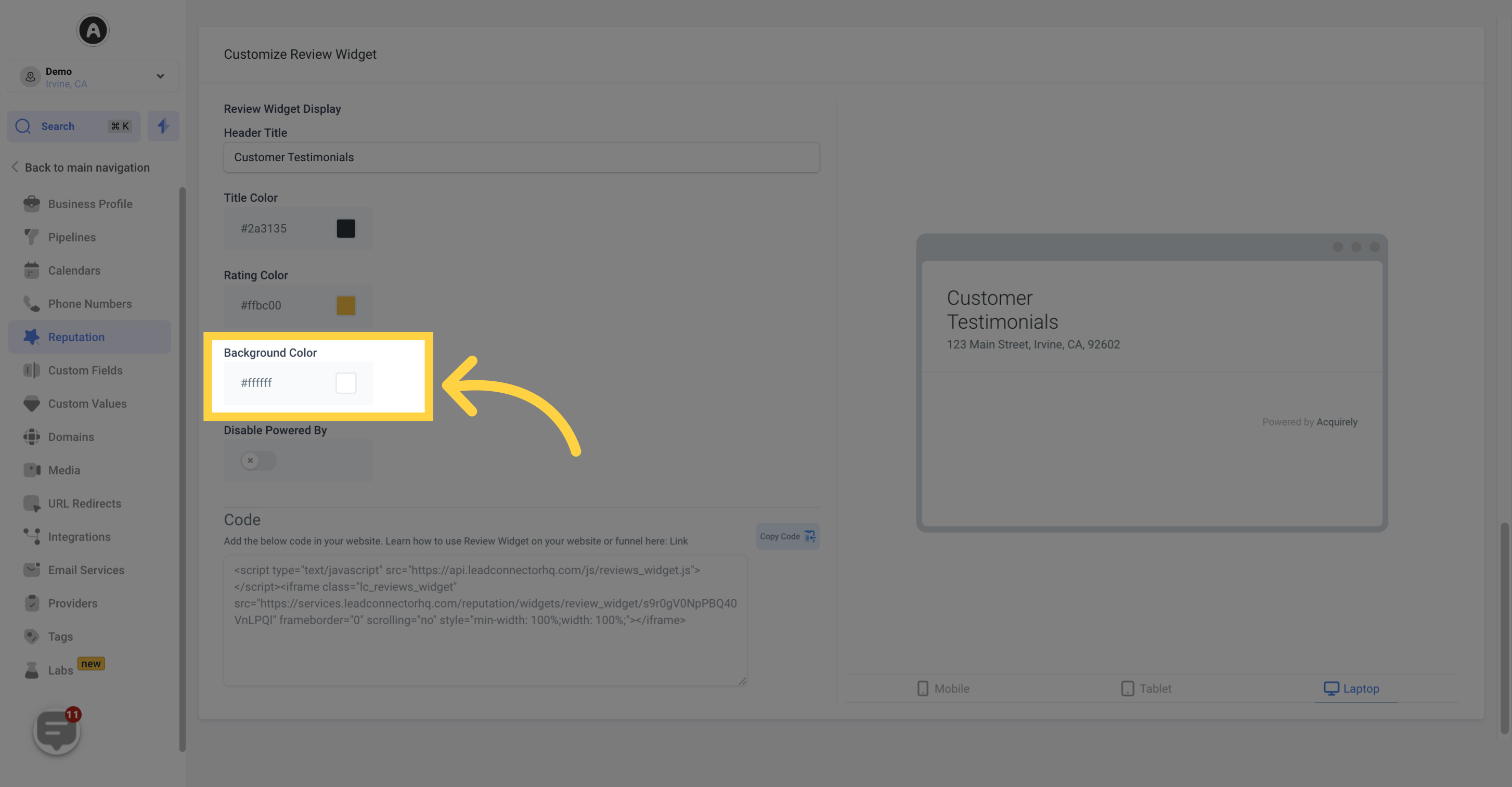The image size is (1512, 787).
Task: Click the page scrollbar on the right edge
Action: coord(1504,628)
